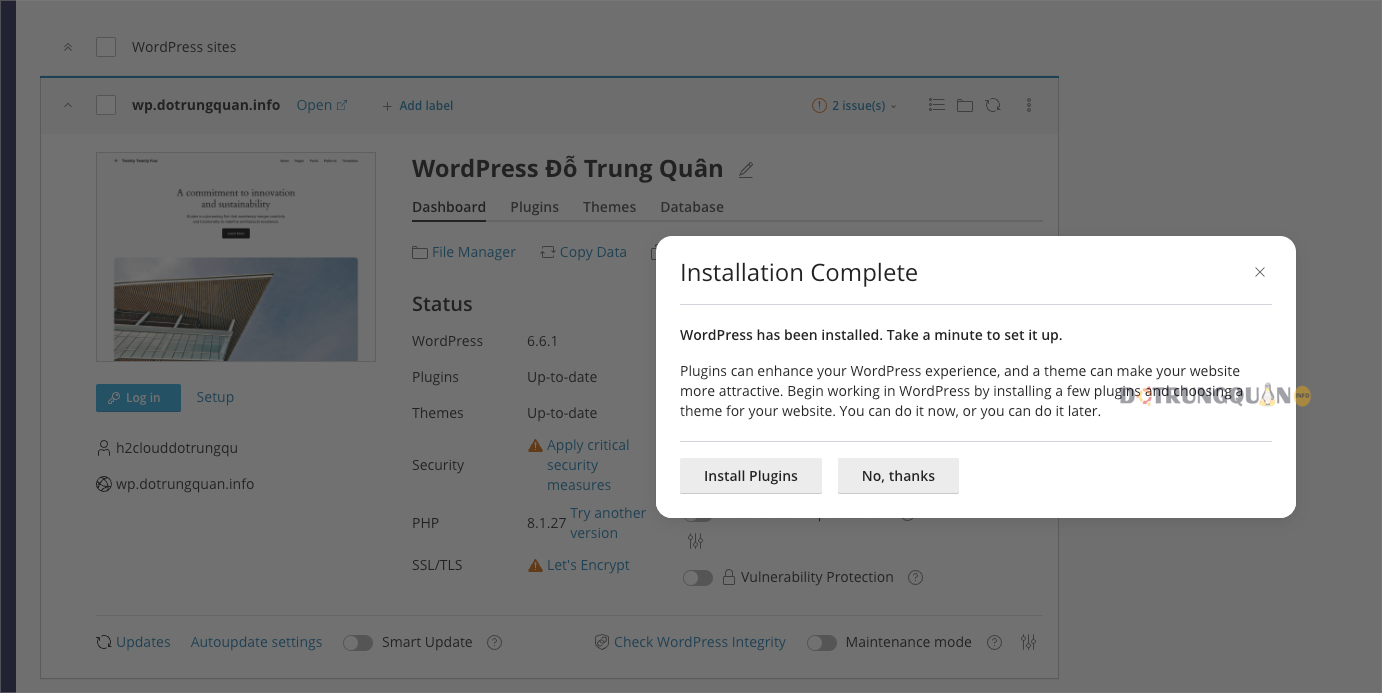Open the site via the Open link
The height and width of the screenshot is (693, 1382).
(322, 105)
